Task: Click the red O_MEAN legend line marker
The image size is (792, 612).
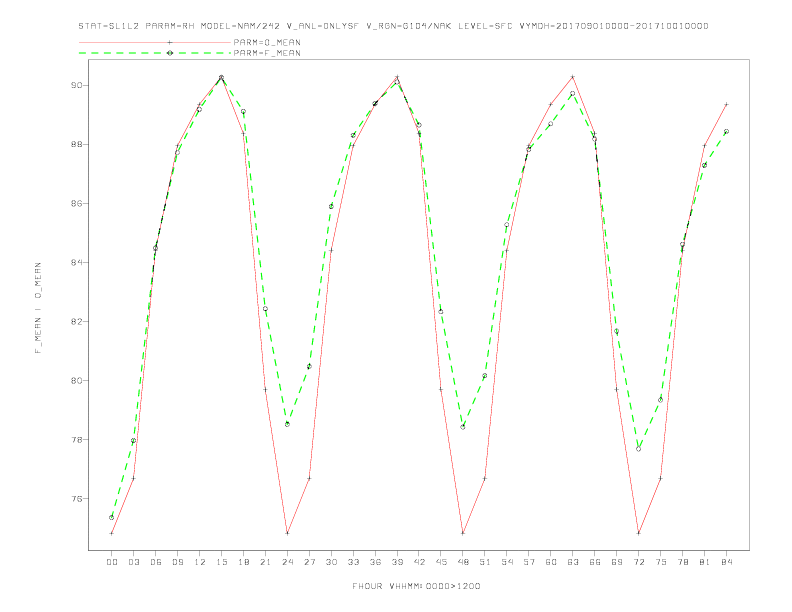Action: pyautogui.click(x=170, y=42)
